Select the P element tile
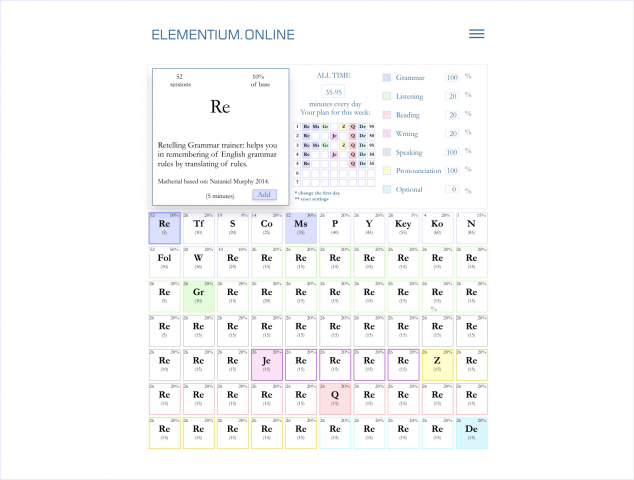This screenshot has height=480, width=634. 335,228
